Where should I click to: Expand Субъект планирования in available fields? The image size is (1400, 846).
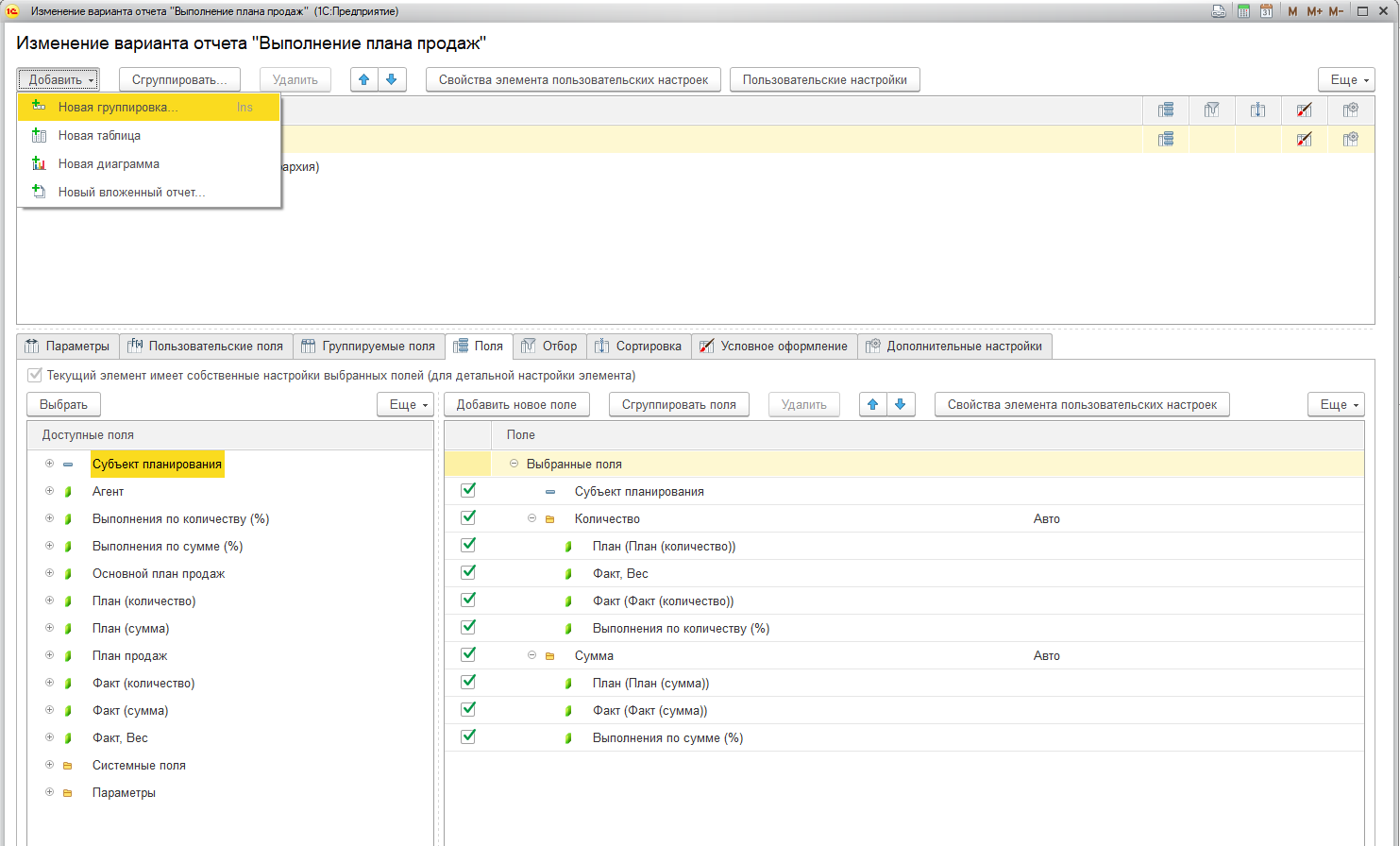point(49,464)
